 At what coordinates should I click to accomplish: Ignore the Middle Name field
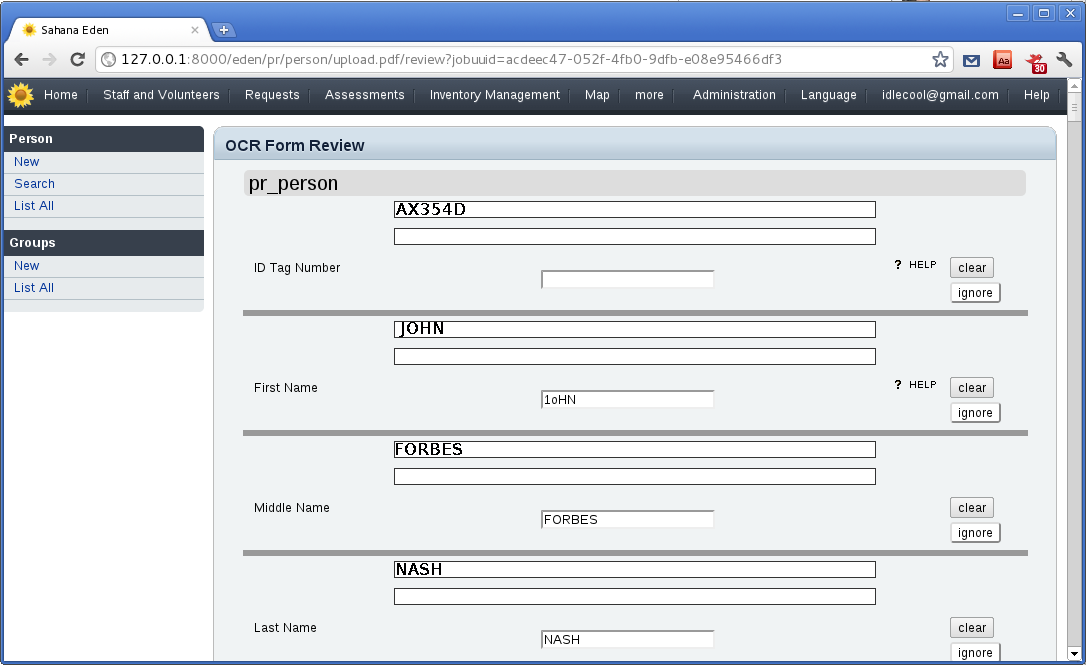tap(975, 533)
